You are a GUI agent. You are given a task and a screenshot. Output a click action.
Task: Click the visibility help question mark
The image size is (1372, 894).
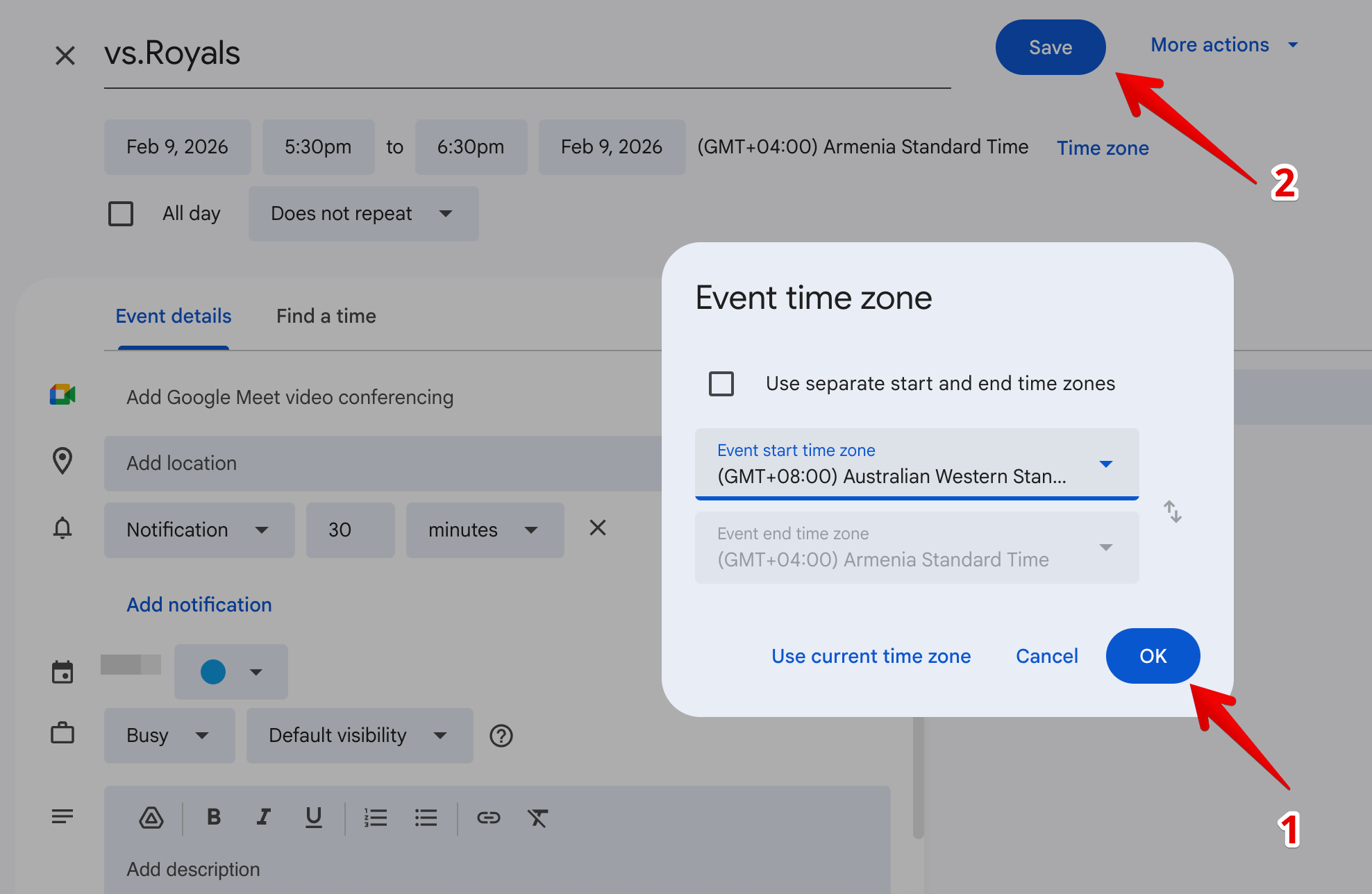[501, 736]
